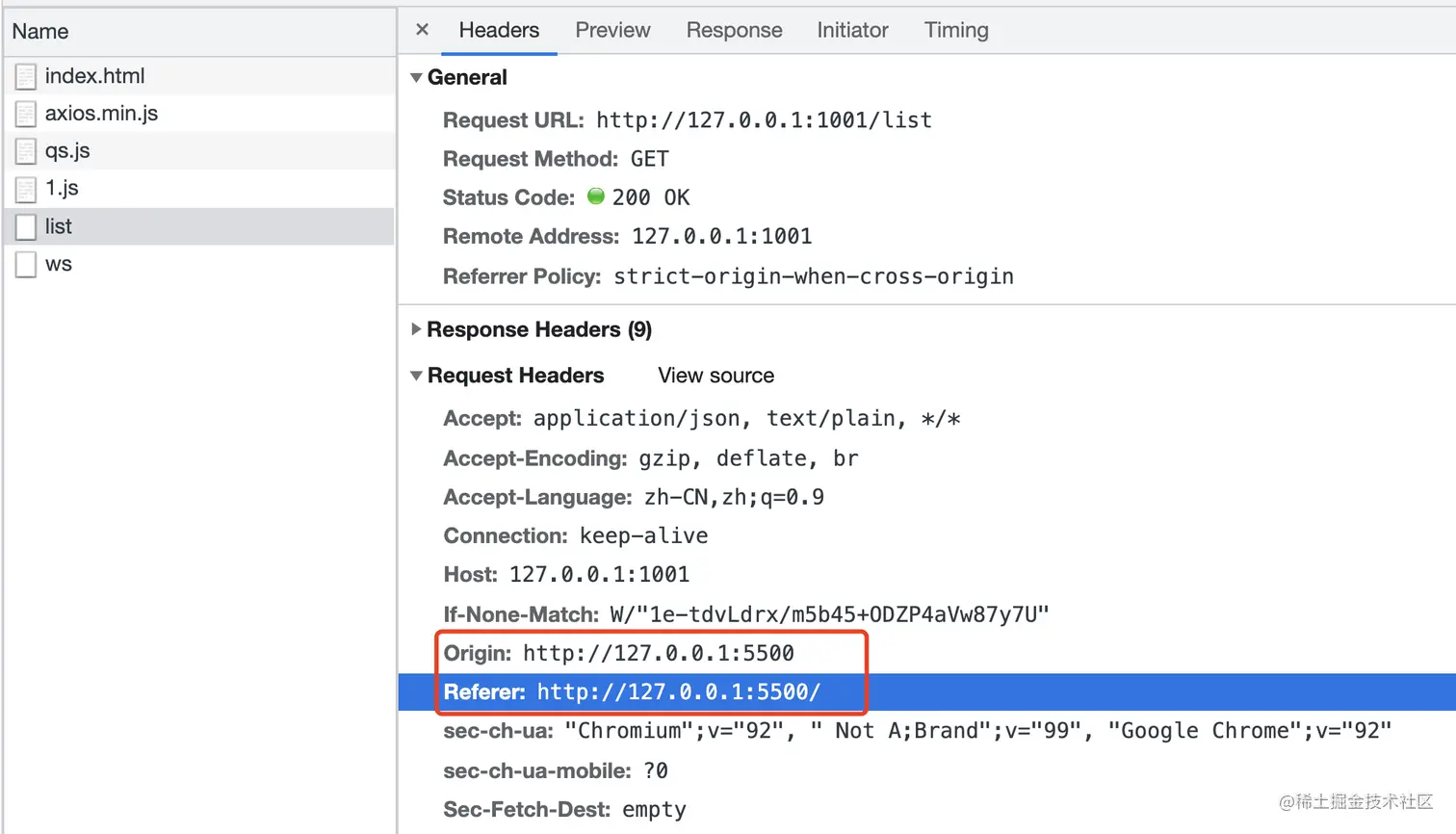Click the Name column header
The width and height of the screenshot is (1456, 834).
[199, 31]
